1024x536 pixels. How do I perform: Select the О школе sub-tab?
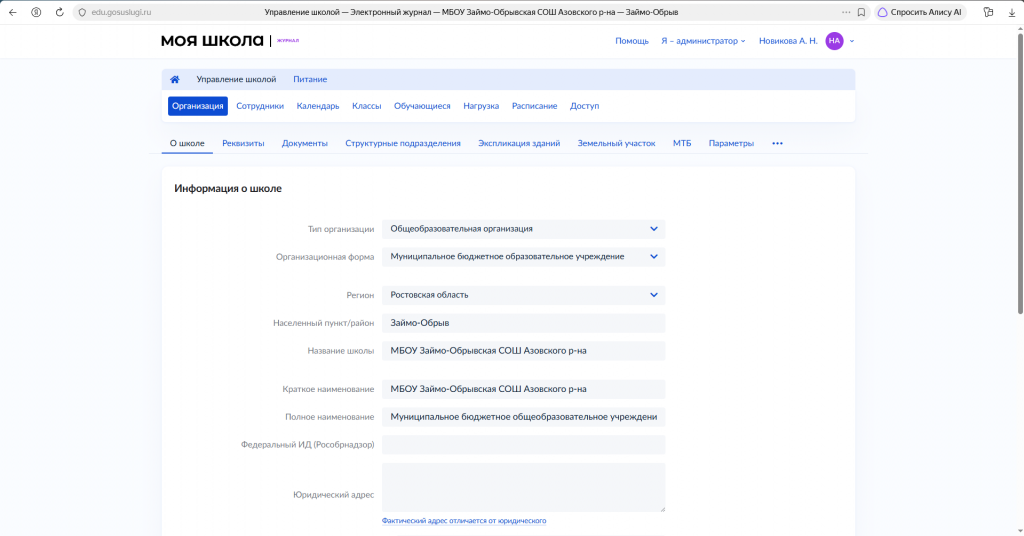click(x=187, y=144)
